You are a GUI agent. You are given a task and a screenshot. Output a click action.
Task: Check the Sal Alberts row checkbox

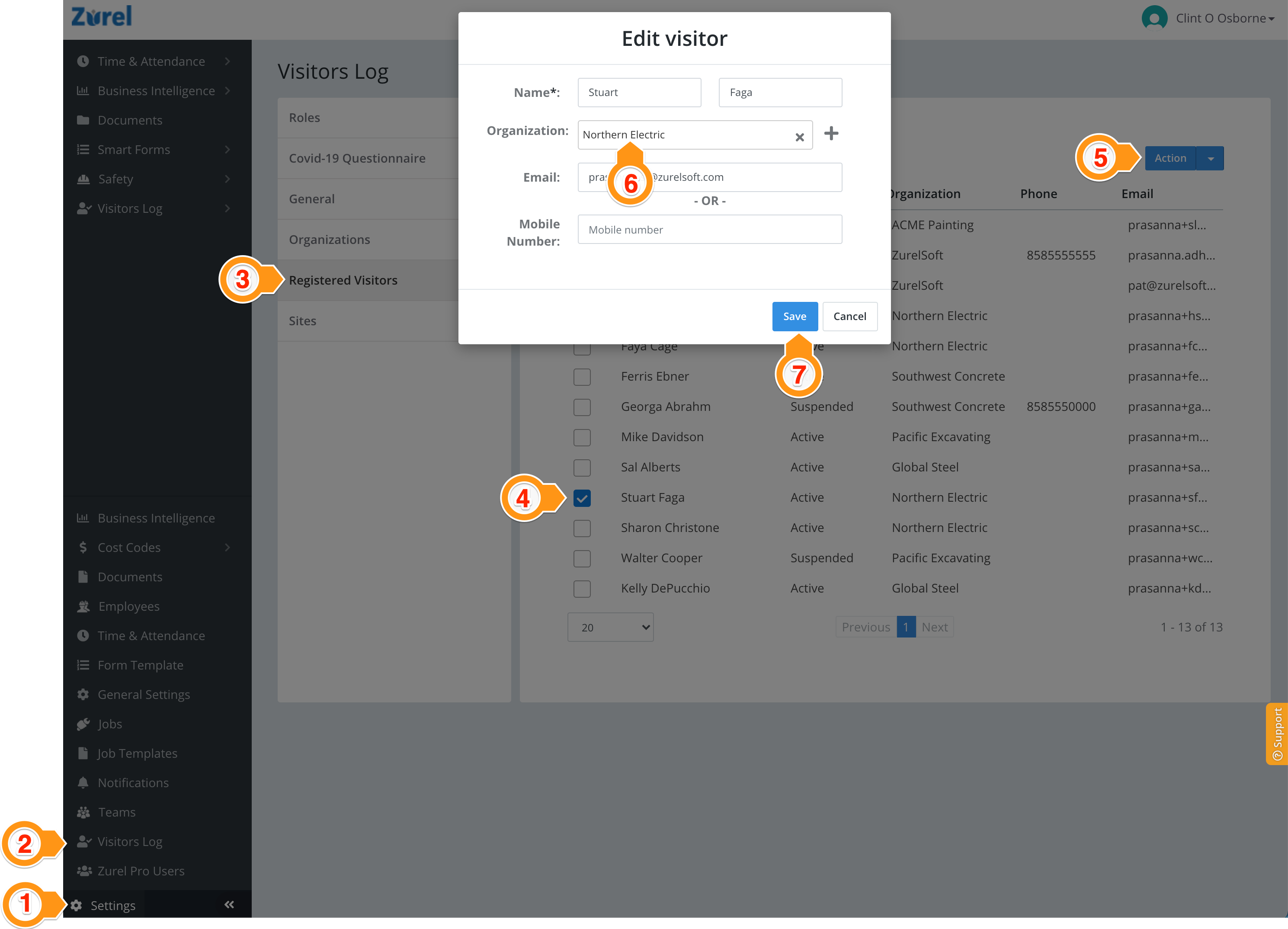pyautogui.click(x=582, y=468)
